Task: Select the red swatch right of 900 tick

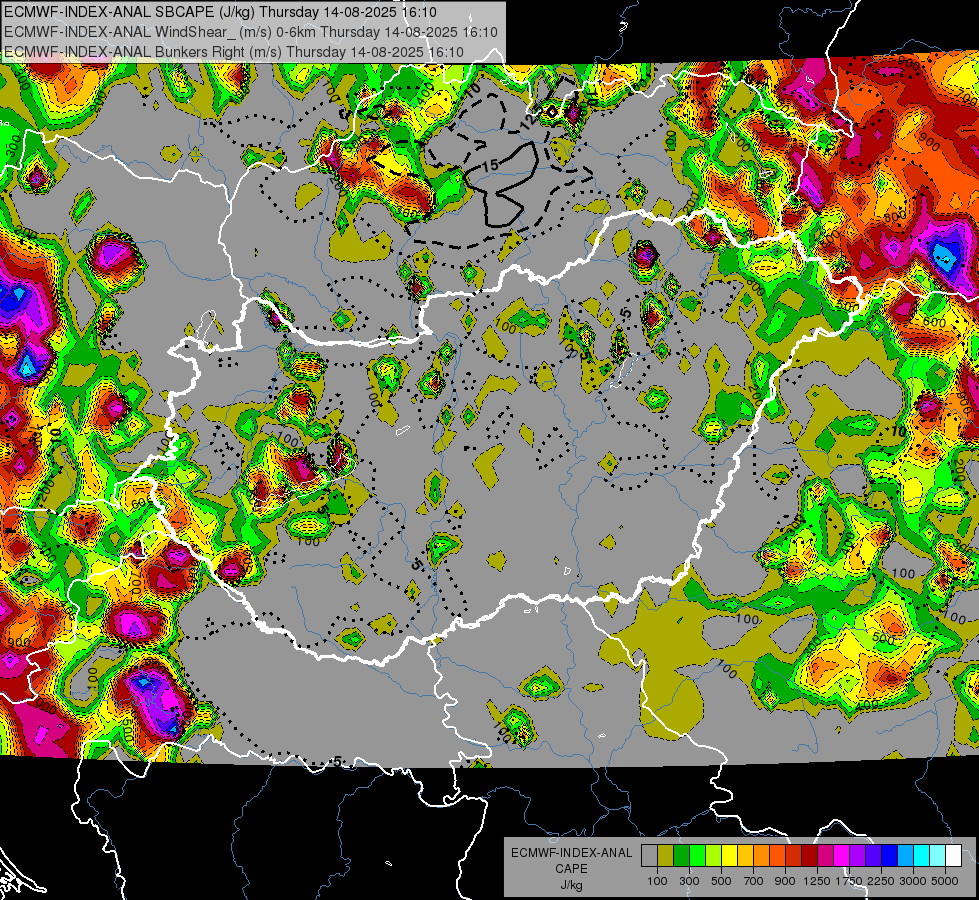Action: (794, 856)
